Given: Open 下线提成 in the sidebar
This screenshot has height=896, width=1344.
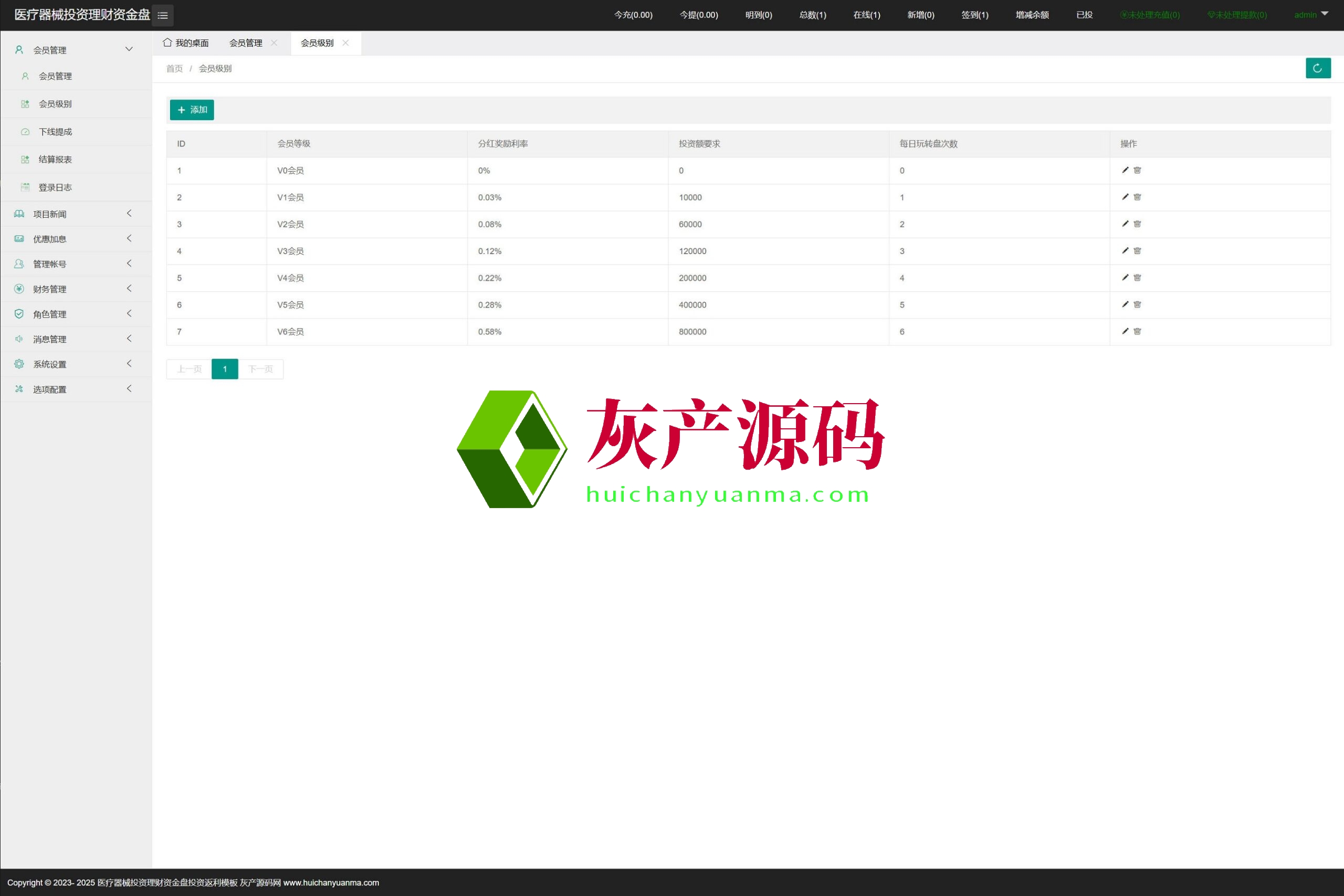Looking at the screenshot, I should (56, 132).
